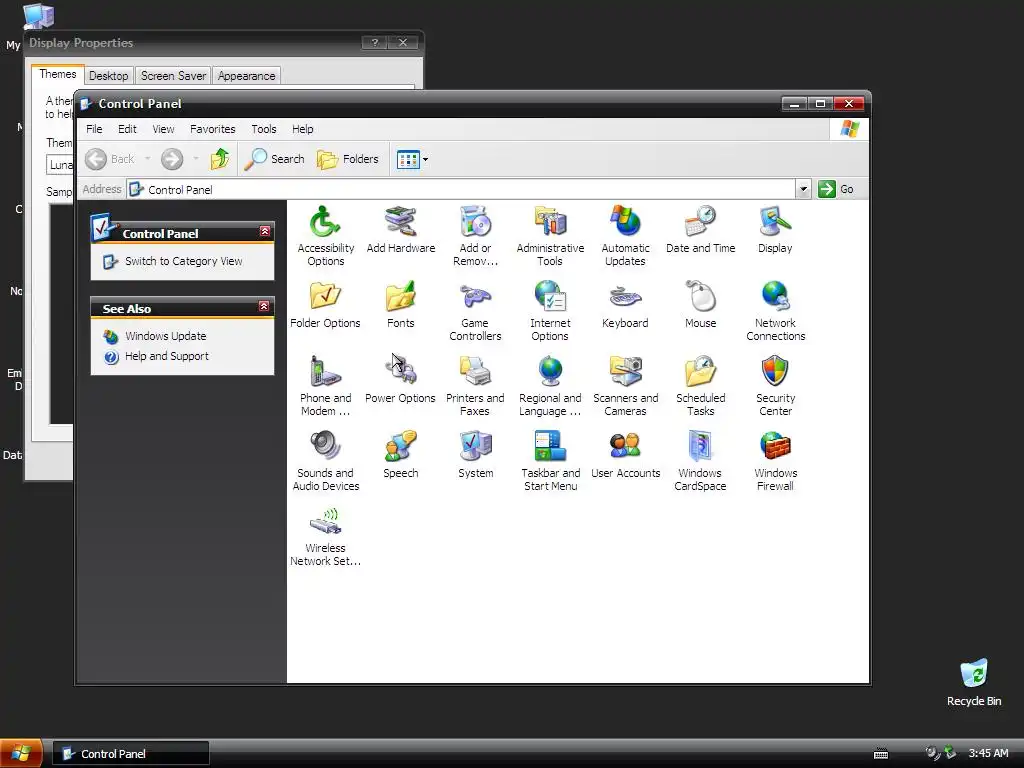Collapse the Control Panel sidebar section
Viewport: 1024px width, 768px height.
tap(264, 231)
